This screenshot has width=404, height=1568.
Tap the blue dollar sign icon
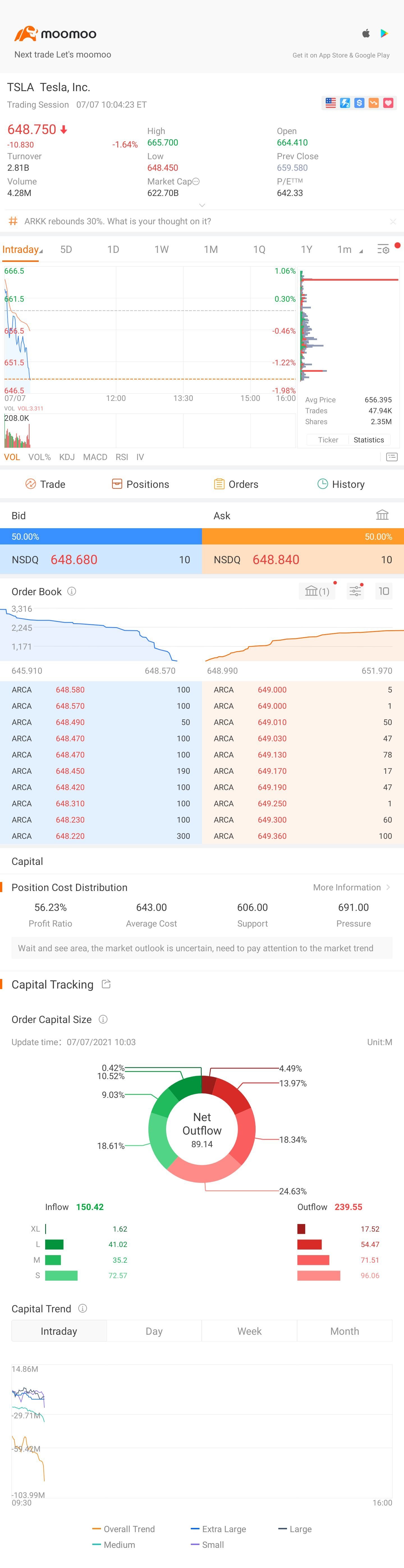tap(359, 103)
